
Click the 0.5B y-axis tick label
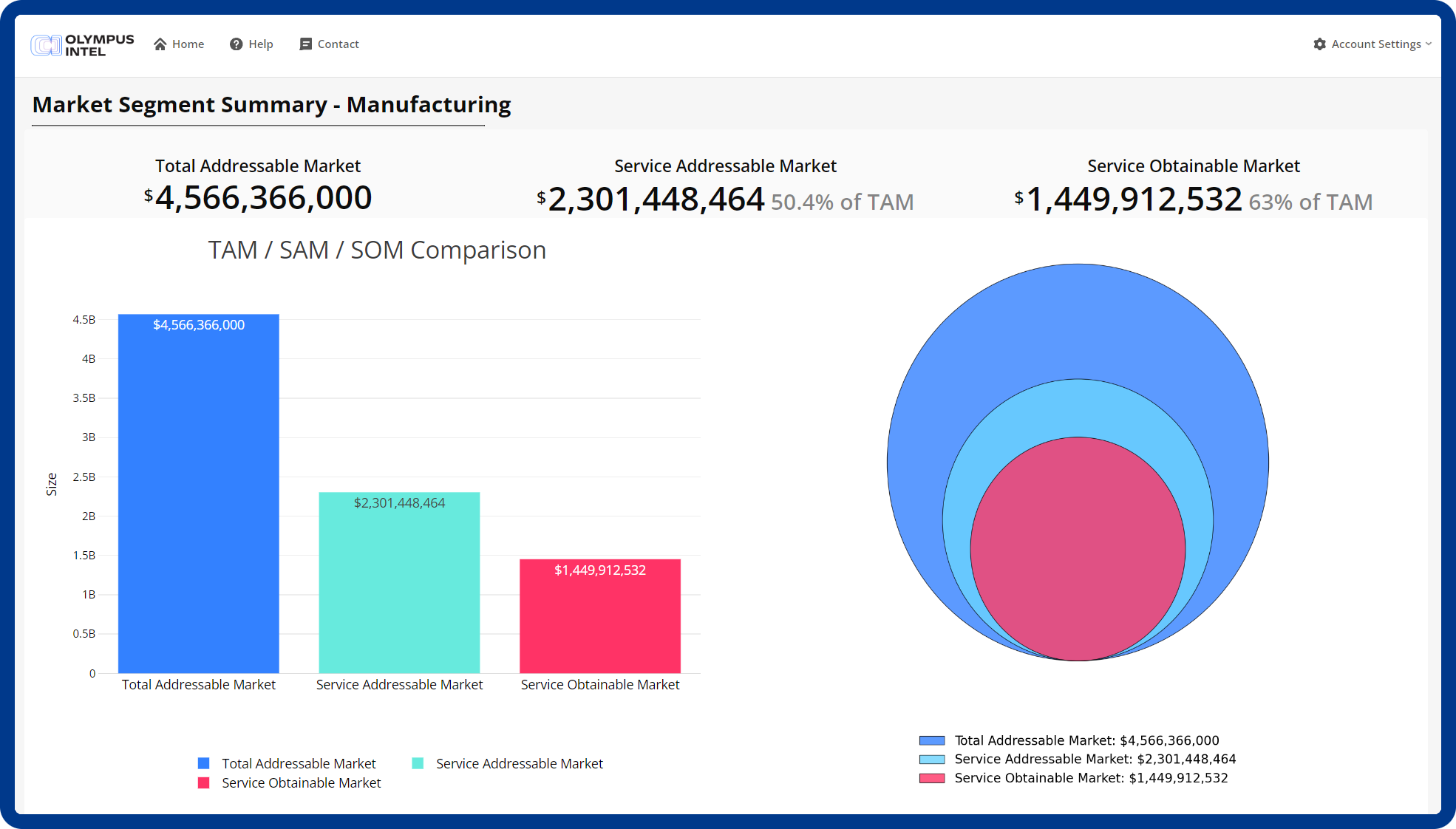click(x=84, y=633)
